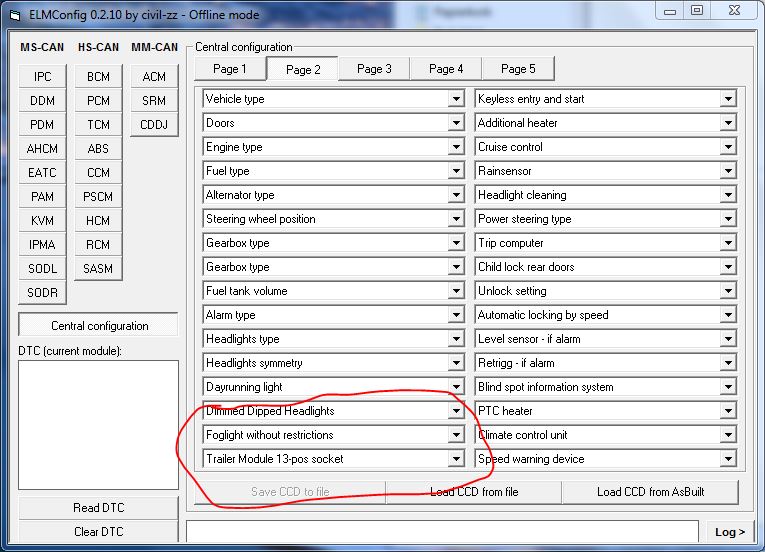Click the PCM module button

[98, 101]
